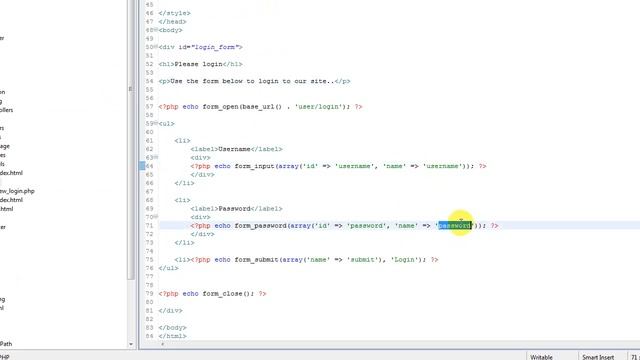Click the </body> tag on line 83
Viewport: 640px width, 360px height.
coord(172,327)
